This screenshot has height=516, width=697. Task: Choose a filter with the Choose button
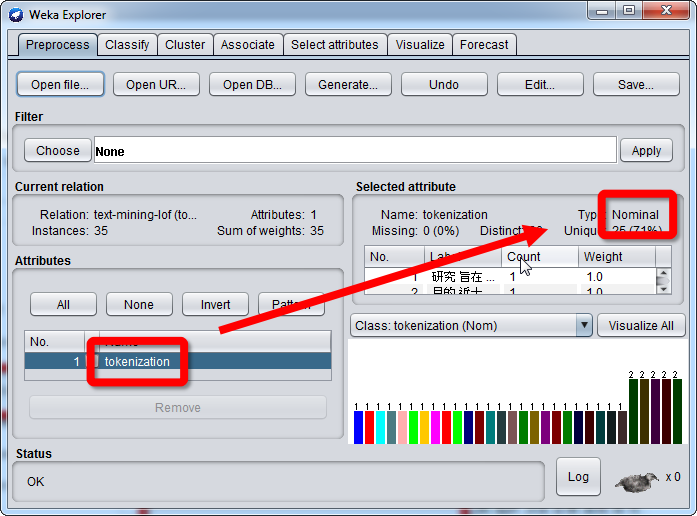click(x=58, y=151)
